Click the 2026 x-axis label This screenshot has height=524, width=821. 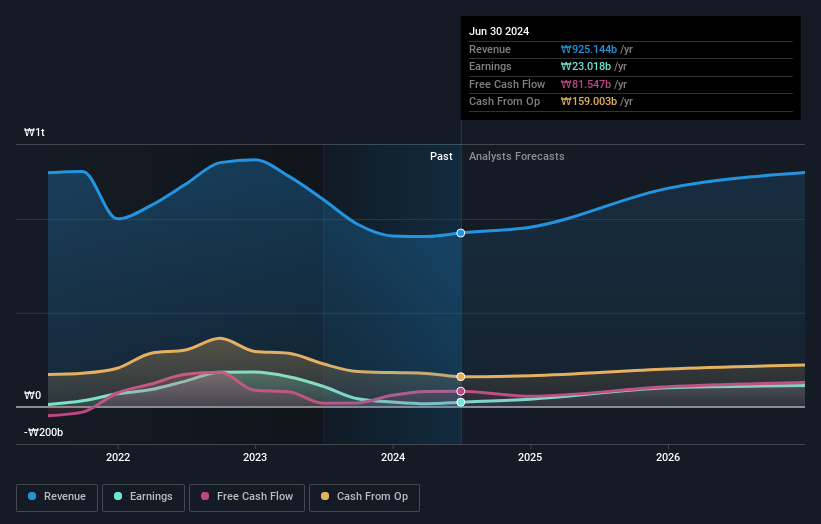(x=668, y=457)
